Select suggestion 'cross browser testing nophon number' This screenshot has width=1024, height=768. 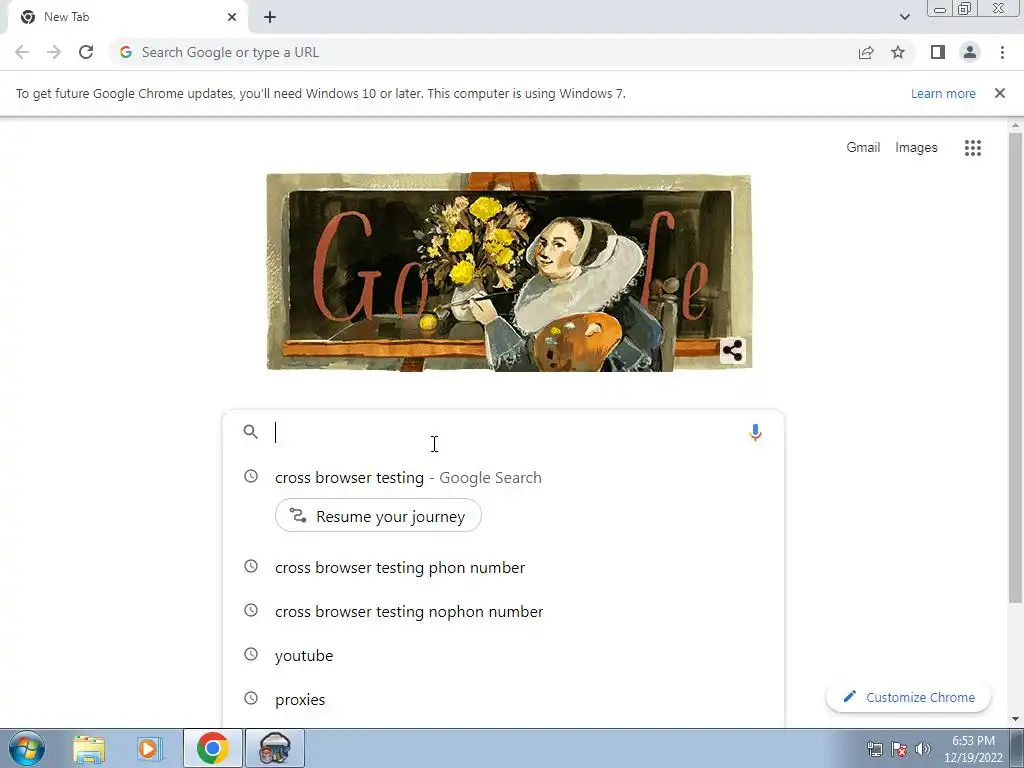[x=503, y=611]
